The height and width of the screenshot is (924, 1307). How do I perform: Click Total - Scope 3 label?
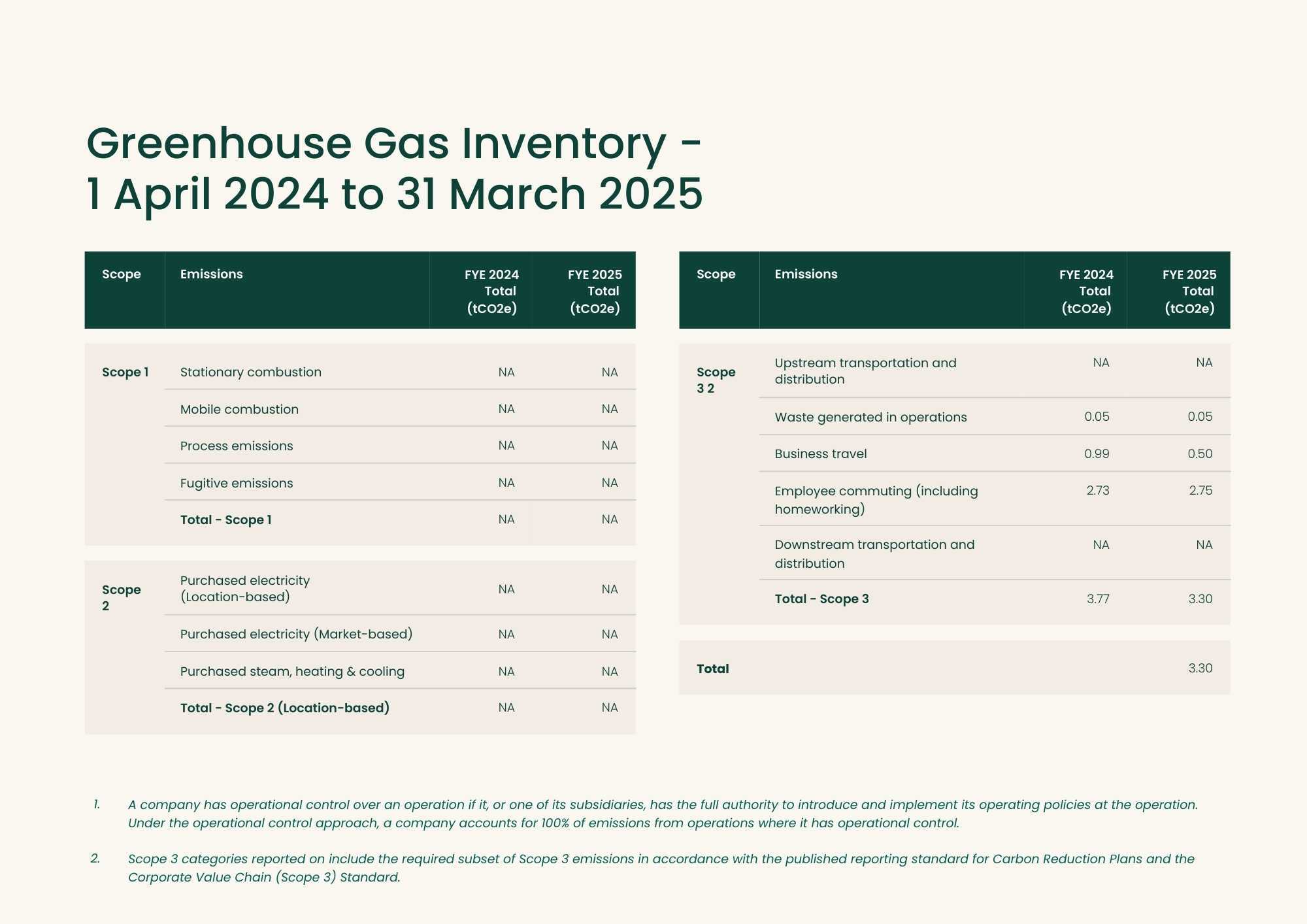(821, 599)
